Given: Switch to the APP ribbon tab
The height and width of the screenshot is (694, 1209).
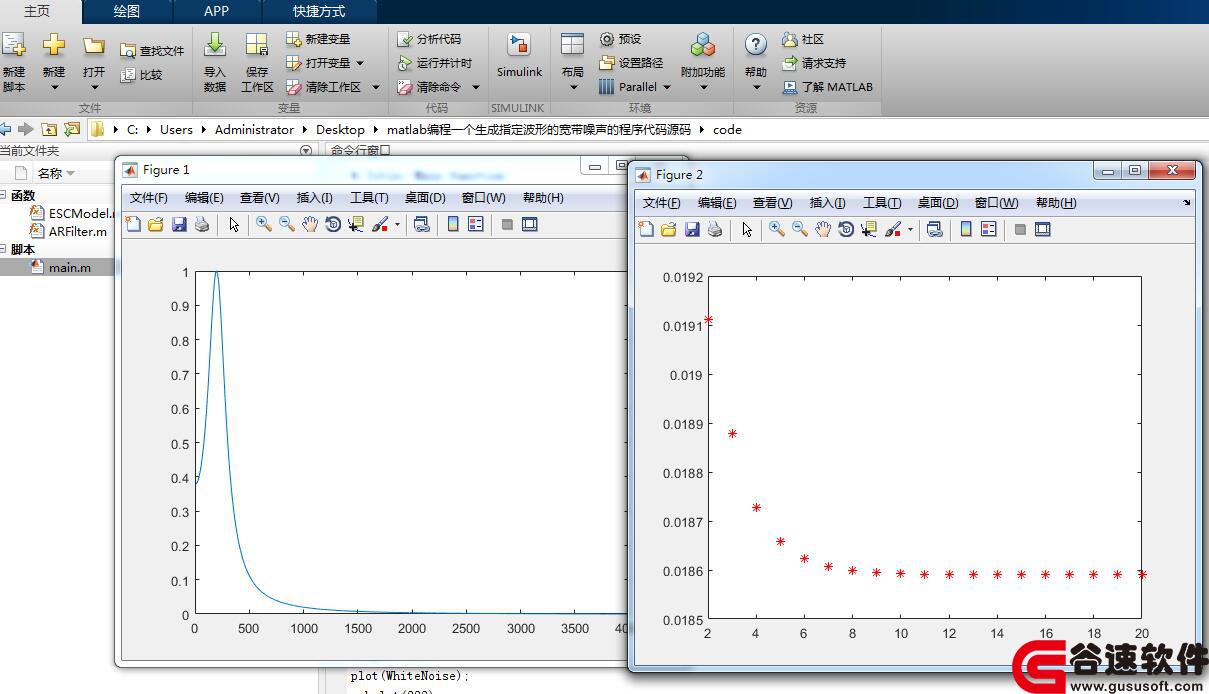Looking at the screenshot, I should pos(216,11).
